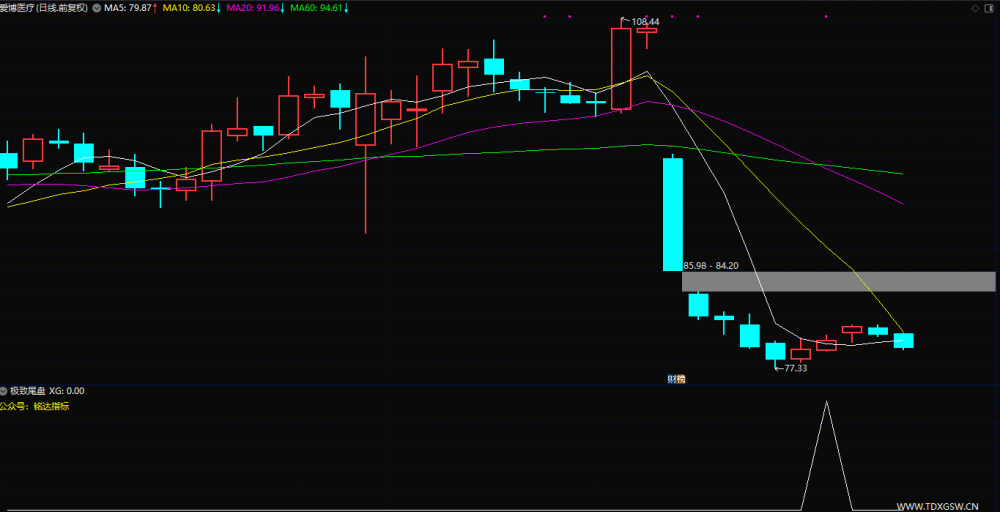Select the MA20: 91.96 moving average label
1000x512 pixels.
coord(255,8)
